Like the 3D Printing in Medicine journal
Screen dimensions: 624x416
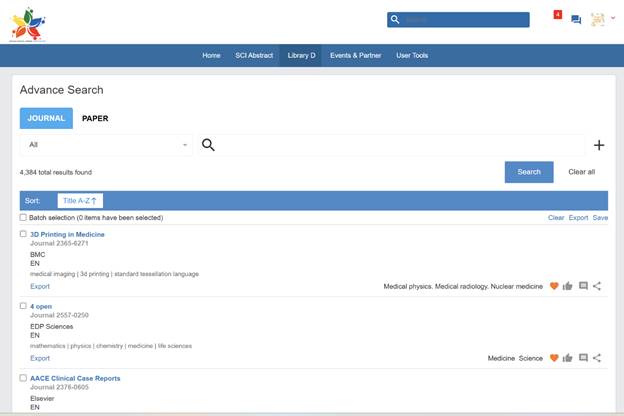(x=568, y=286)
